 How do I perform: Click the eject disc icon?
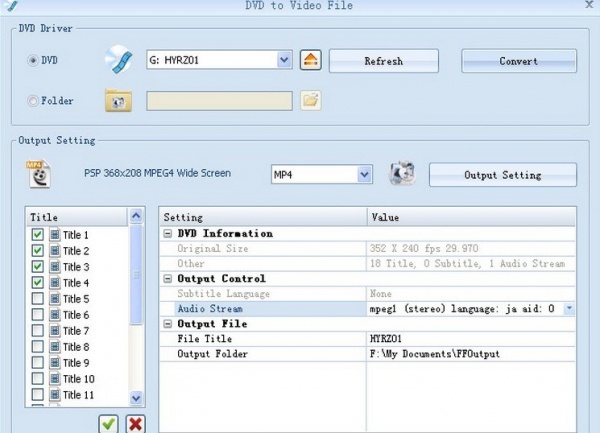[x=311, y=61]
